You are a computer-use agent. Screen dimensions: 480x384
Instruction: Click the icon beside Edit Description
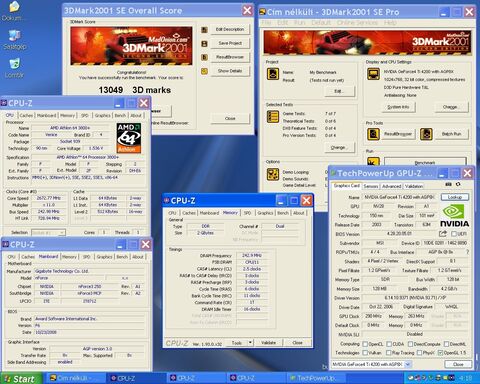204,30
